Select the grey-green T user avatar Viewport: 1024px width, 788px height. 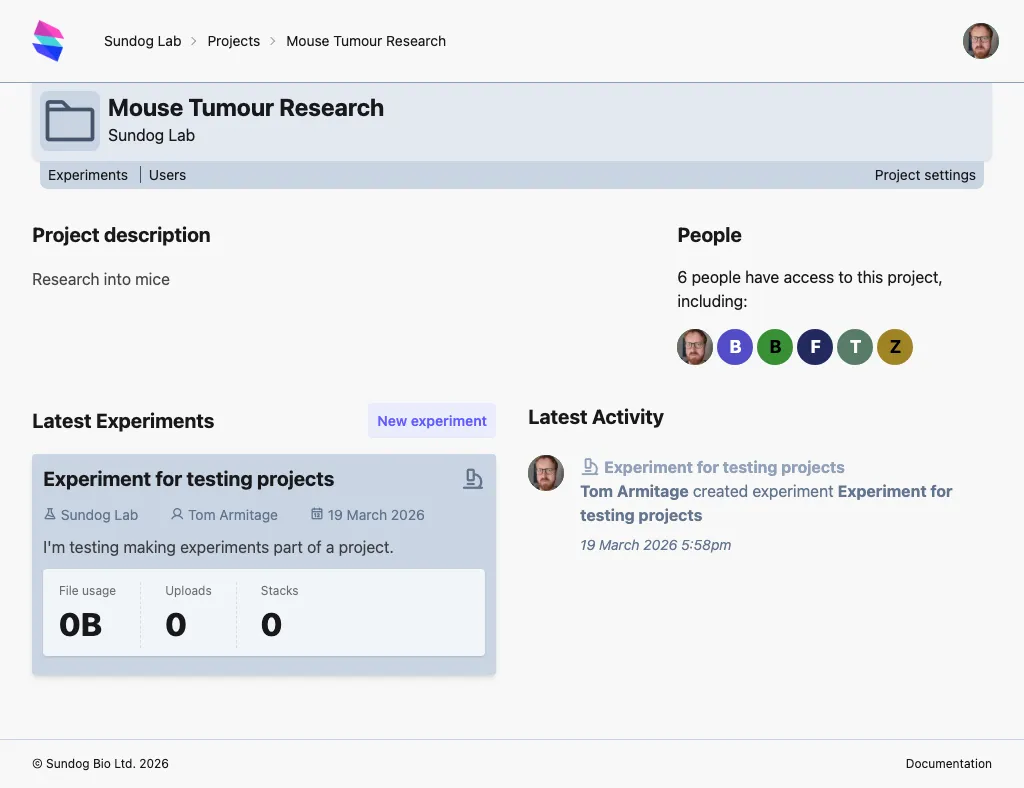coord(855,347)
